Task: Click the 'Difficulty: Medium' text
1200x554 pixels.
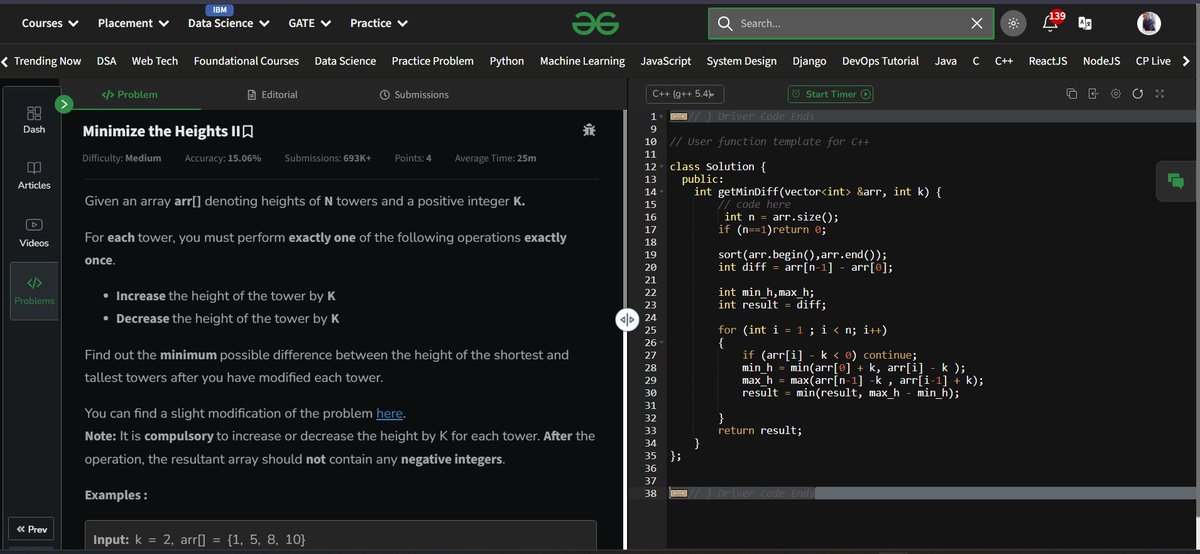Action: pyautogui.click(x=121, y=158)
